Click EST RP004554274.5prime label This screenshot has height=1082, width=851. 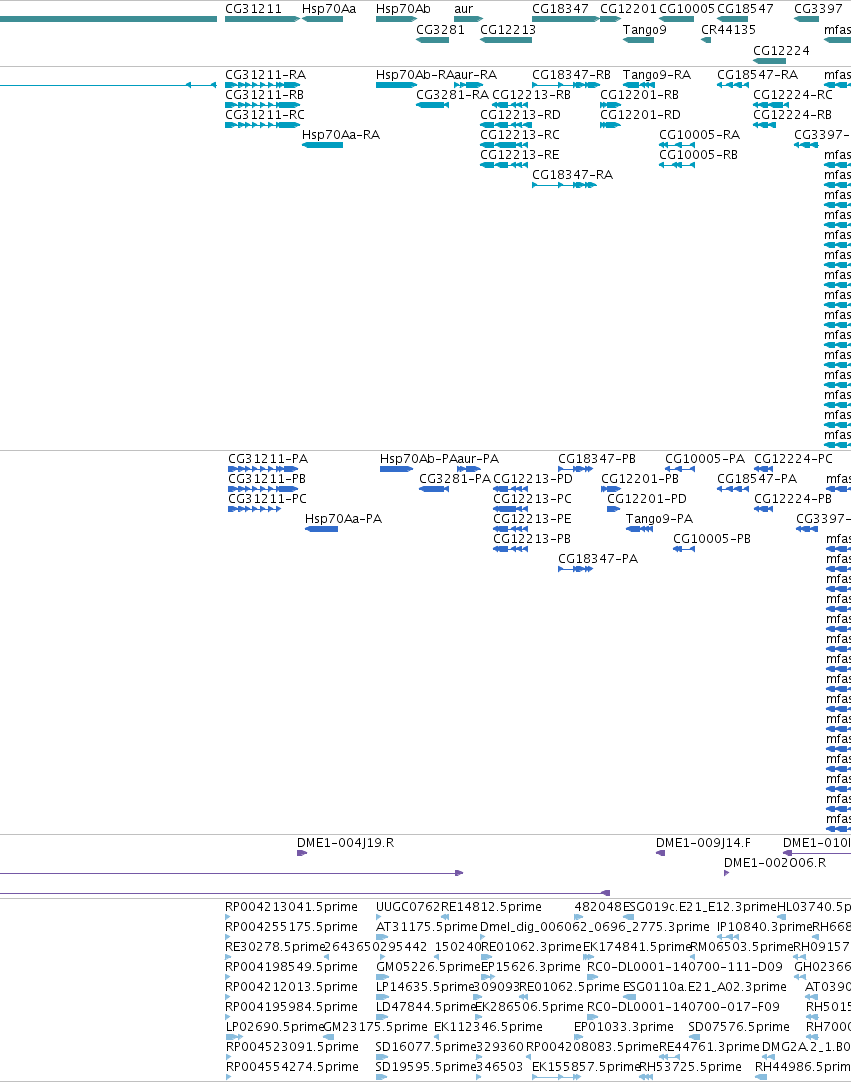[x=293, y=1068]
